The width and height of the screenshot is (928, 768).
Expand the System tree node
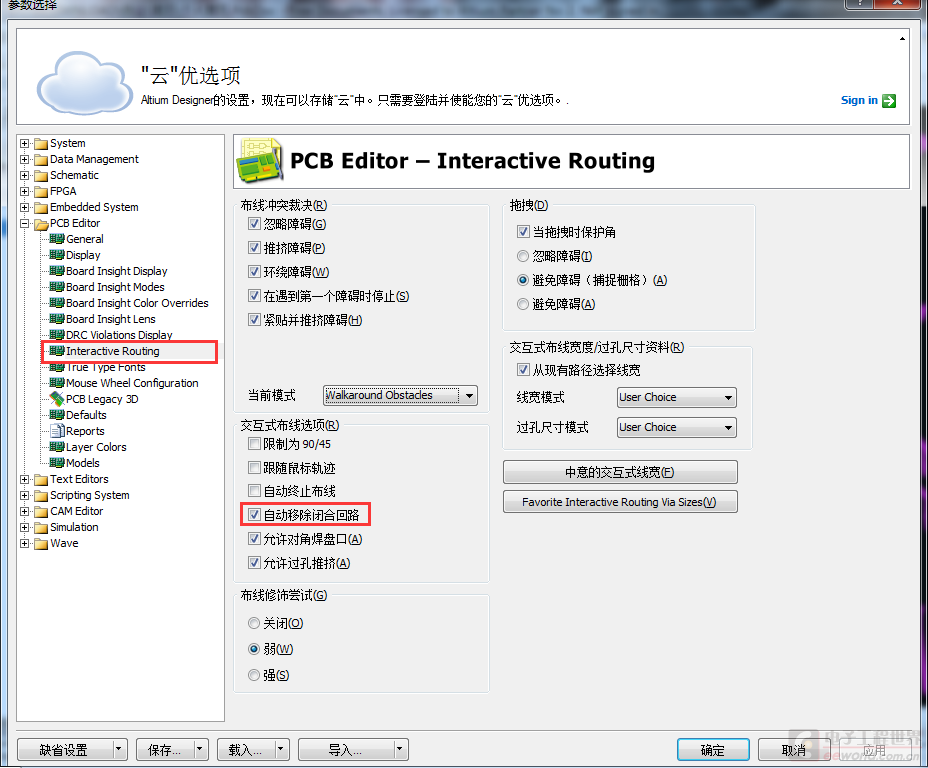[24, 143]
